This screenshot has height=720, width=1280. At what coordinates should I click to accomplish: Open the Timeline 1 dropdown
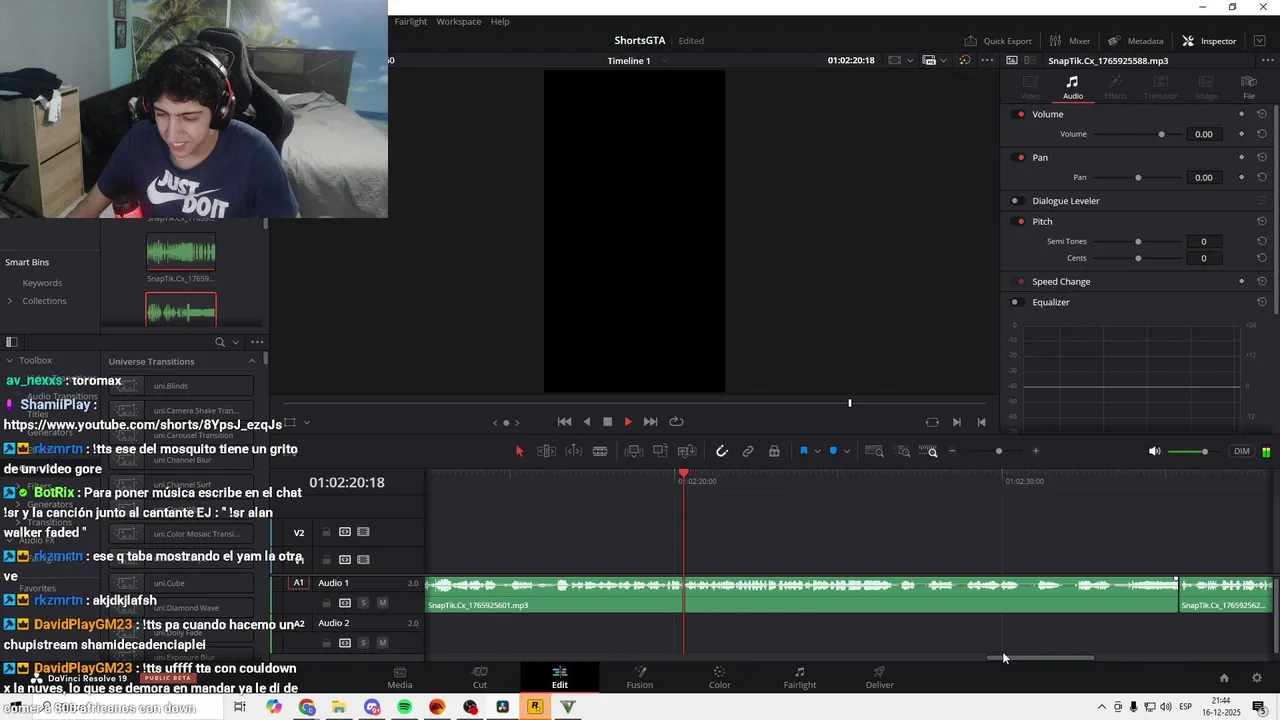coord(664,61)
